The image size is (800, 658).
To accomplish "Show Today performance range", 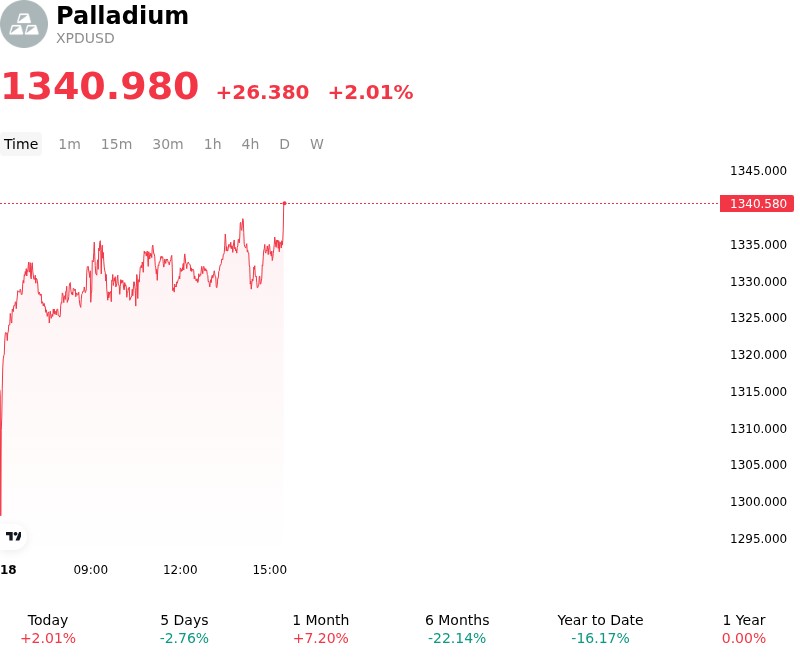I will 48,629.
